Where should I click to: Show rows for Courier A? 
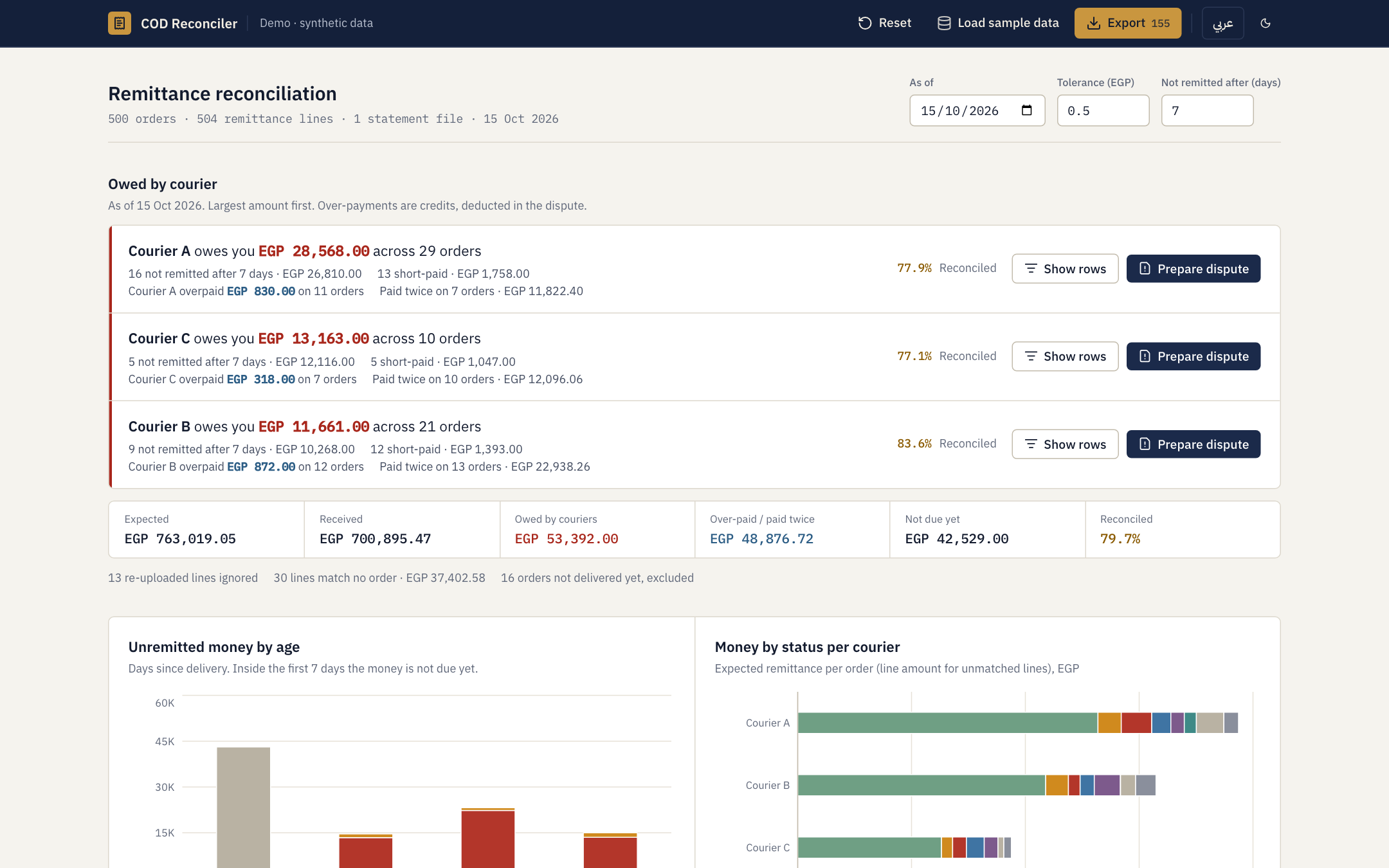coord(1065,269)
